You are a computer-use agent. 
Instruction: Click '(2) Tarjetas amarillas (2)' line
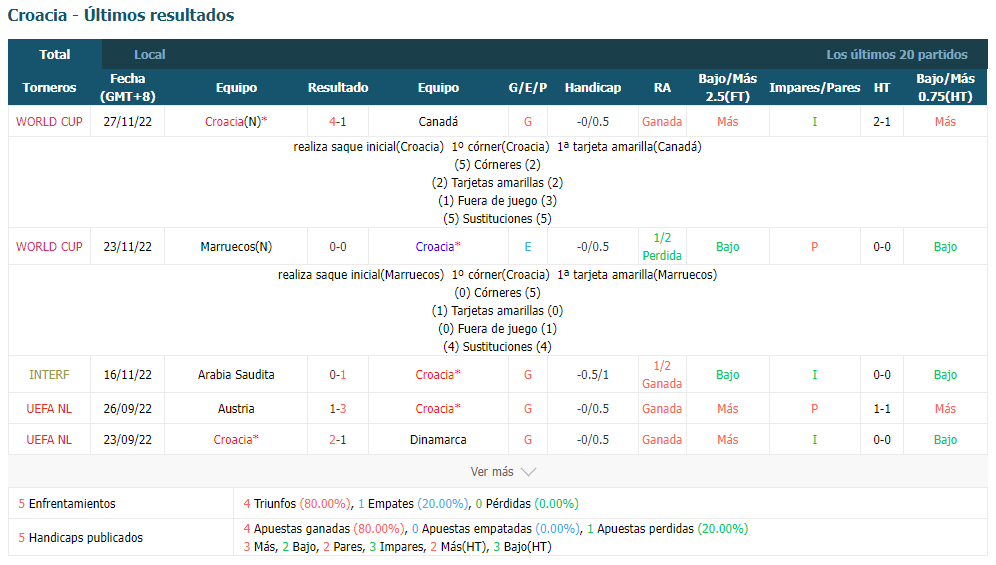point(497,183)
